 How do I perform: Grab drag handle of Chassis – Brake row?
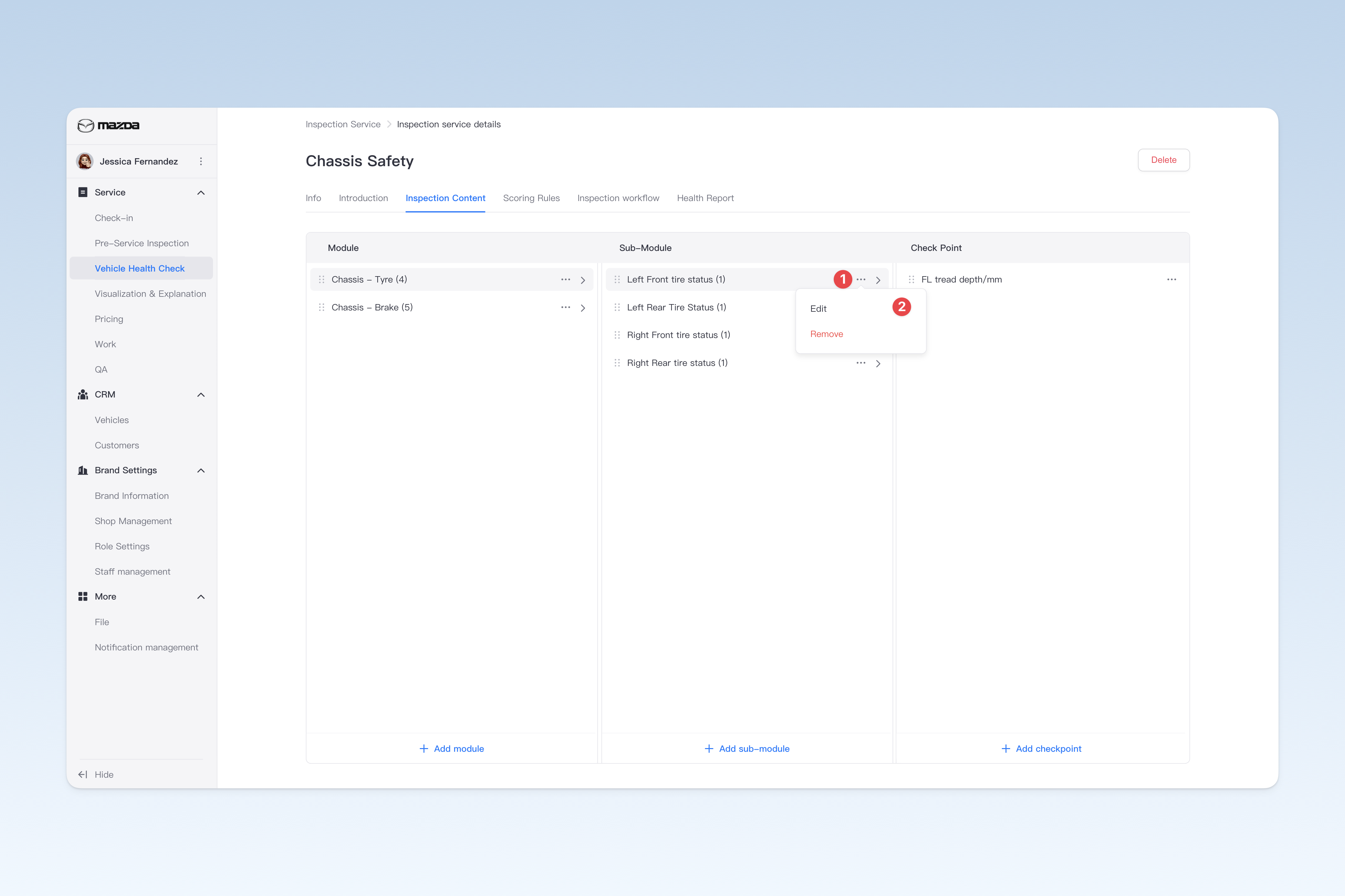point(321,307)
